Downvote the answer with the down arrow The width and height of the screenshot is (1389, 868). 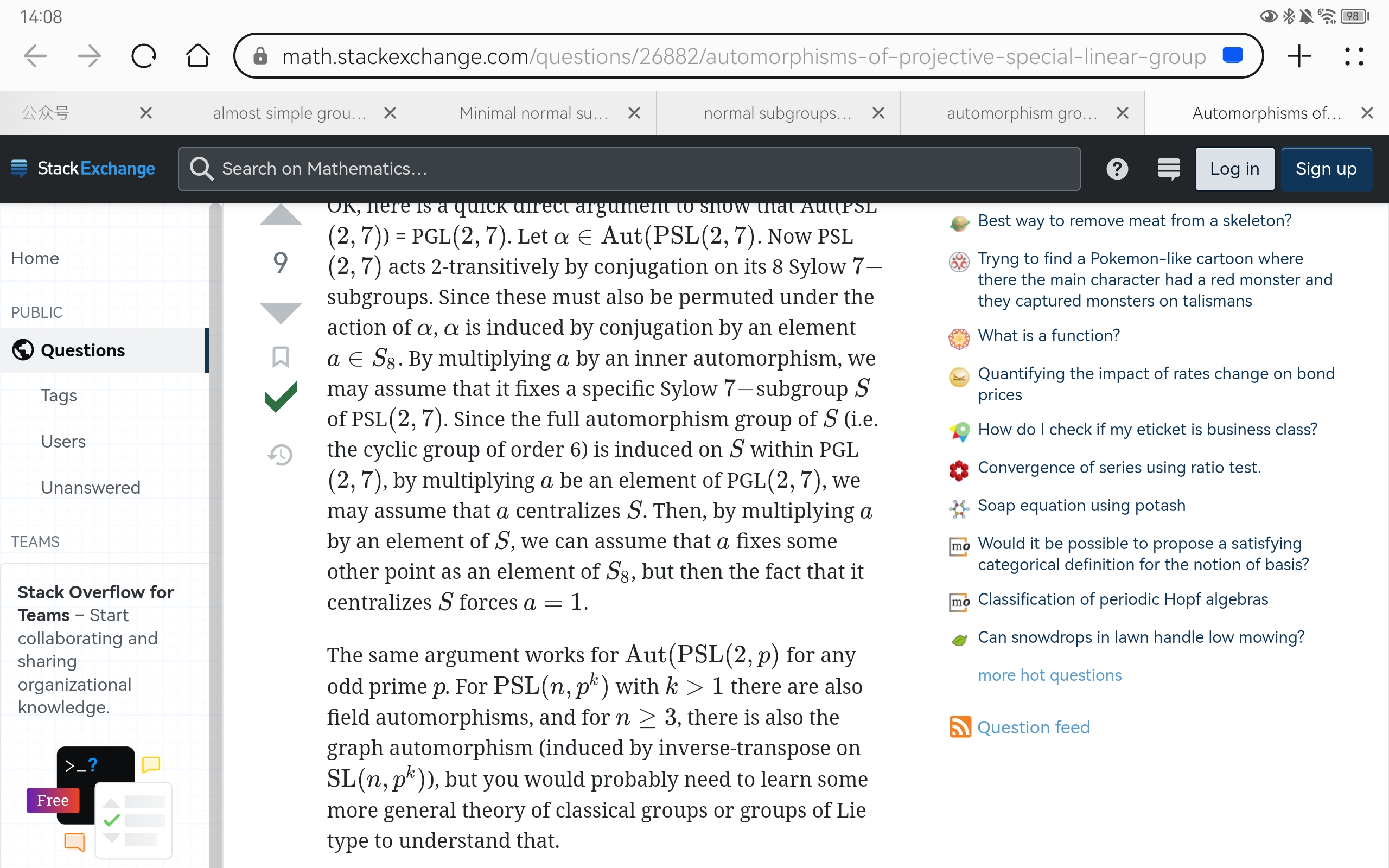click(x=281, y=312)
